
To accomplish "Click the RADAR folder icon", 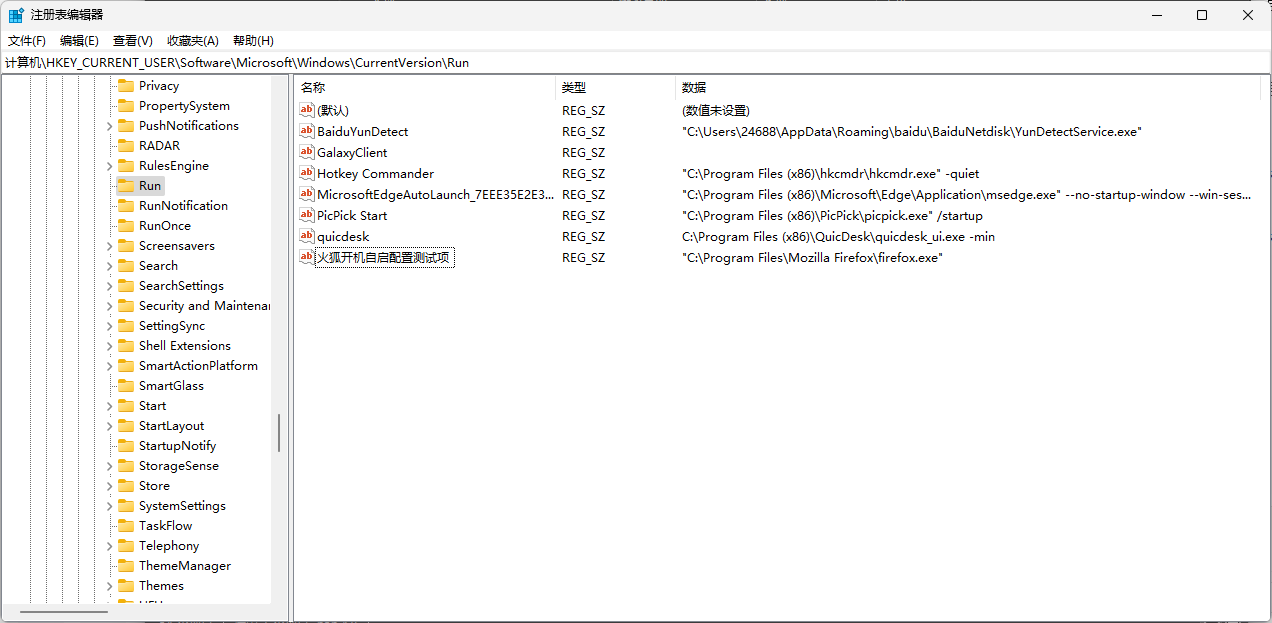I will click(x=125, y=145).
